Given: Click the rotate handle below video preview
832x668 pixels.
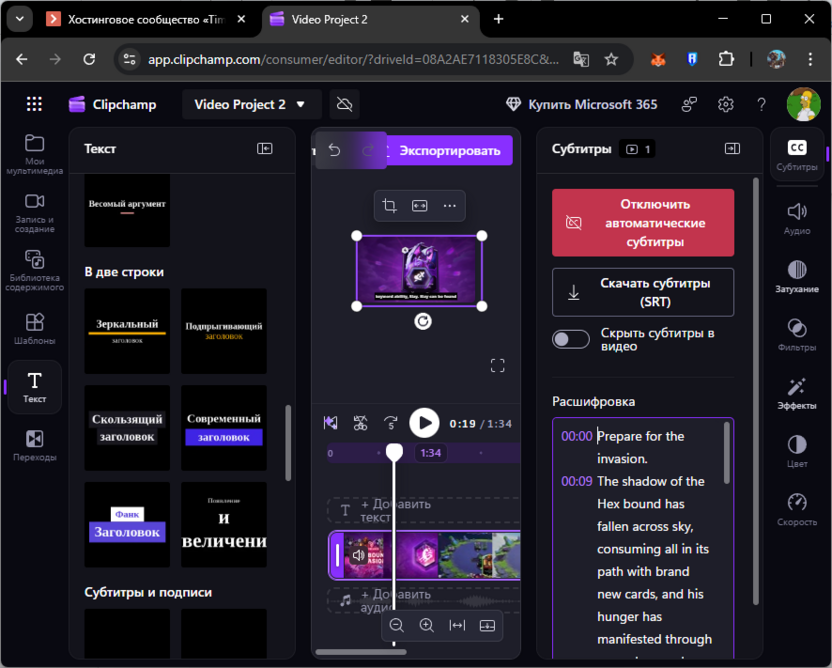Looking at the screenshot, I should (x=423, y=321).
